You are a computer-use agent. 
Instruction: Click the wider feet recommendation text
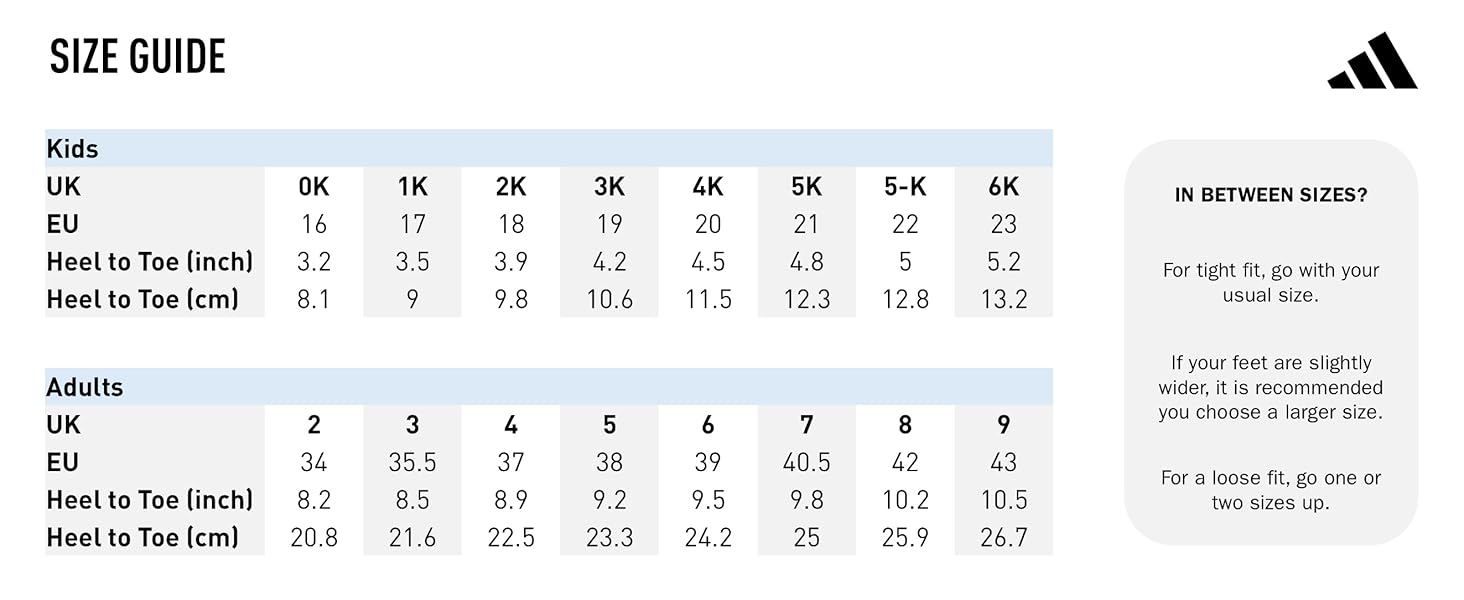click(1271, 387)
